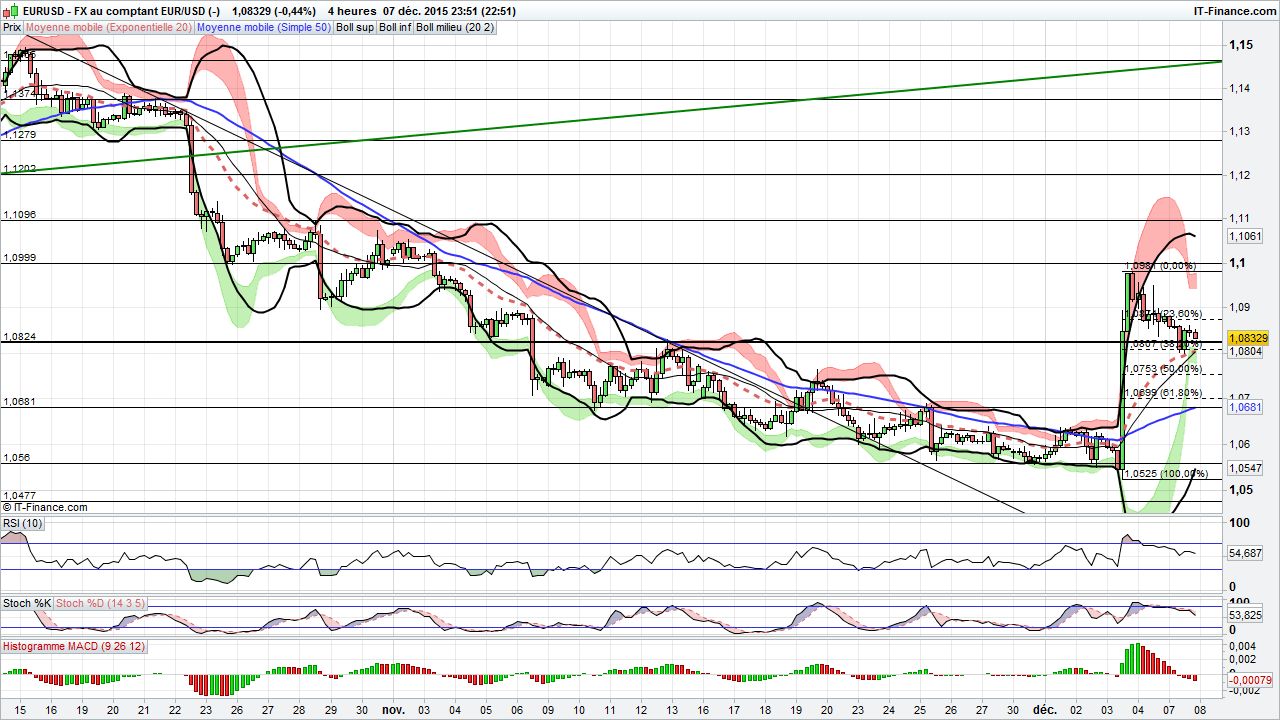Click the price tag 1,0681 on the axis
The width and height of the screenshot is (1280, 720).
tap(1243, 406)
